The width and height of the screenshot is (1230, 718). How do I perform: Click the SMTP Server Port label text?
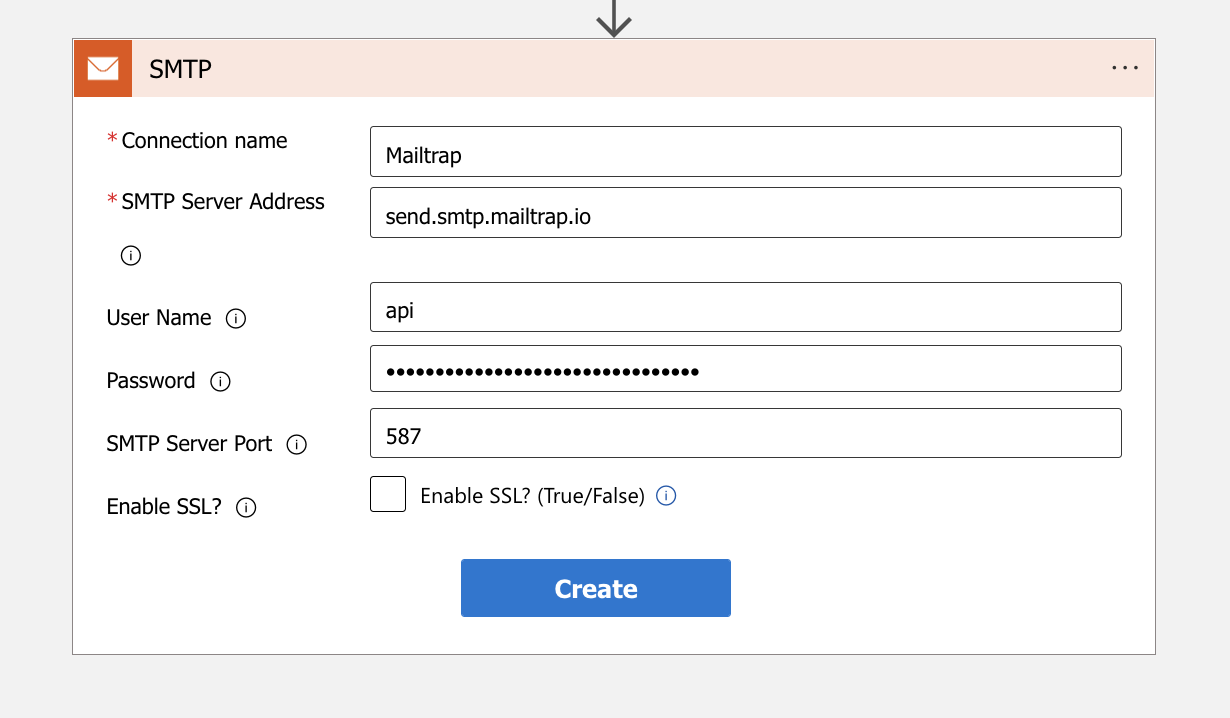click(189, 444)
